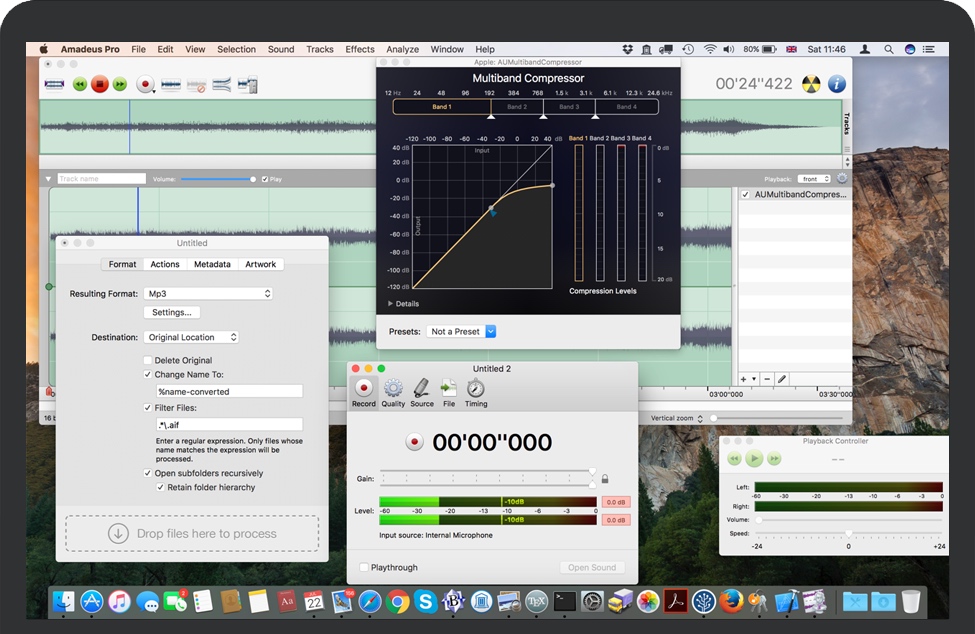
Task: Open the Effects menu
Action: (x=360, y=49)
